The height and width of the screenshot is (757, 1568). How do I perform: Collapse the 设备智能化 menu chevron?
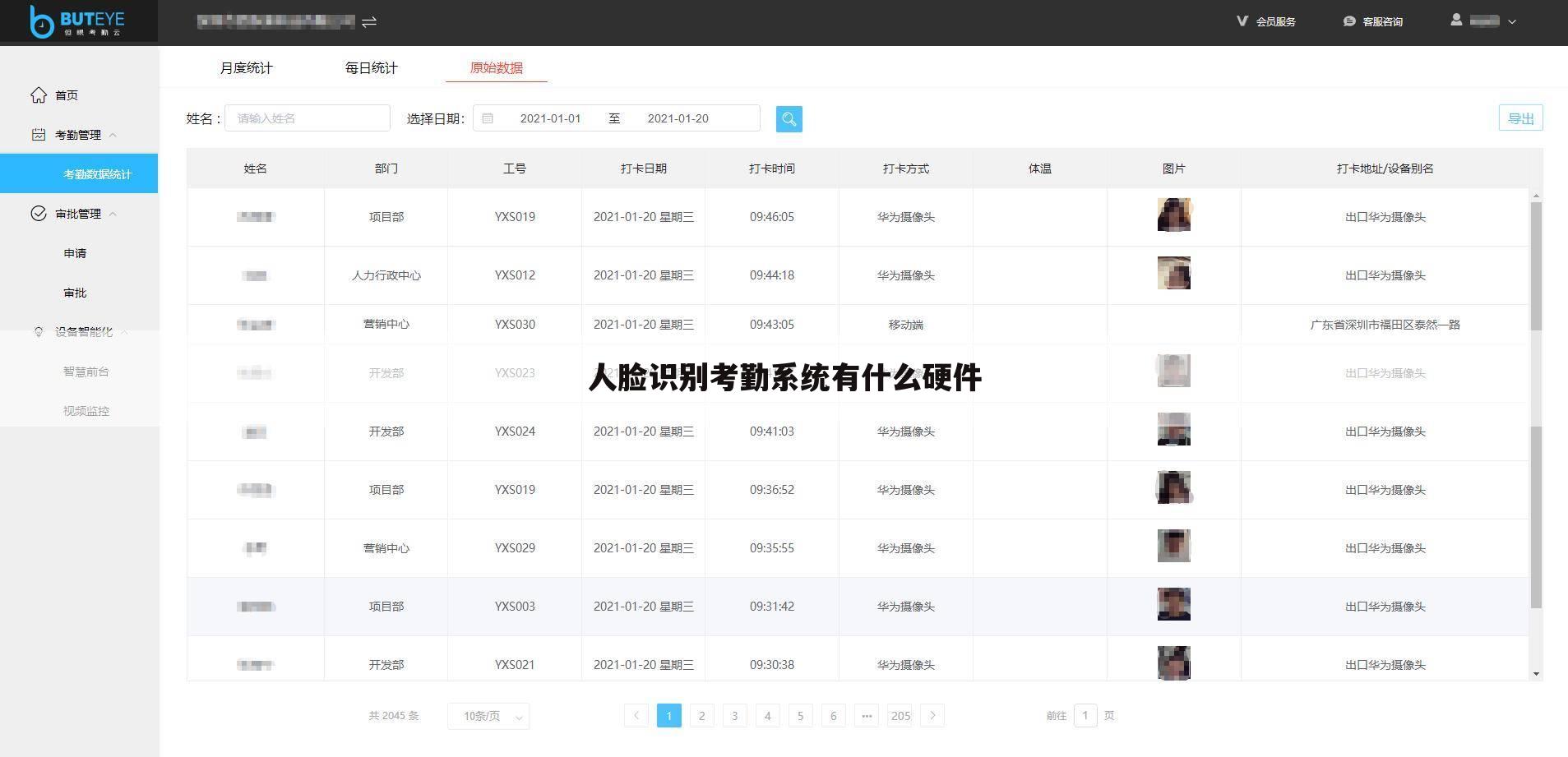124,332
